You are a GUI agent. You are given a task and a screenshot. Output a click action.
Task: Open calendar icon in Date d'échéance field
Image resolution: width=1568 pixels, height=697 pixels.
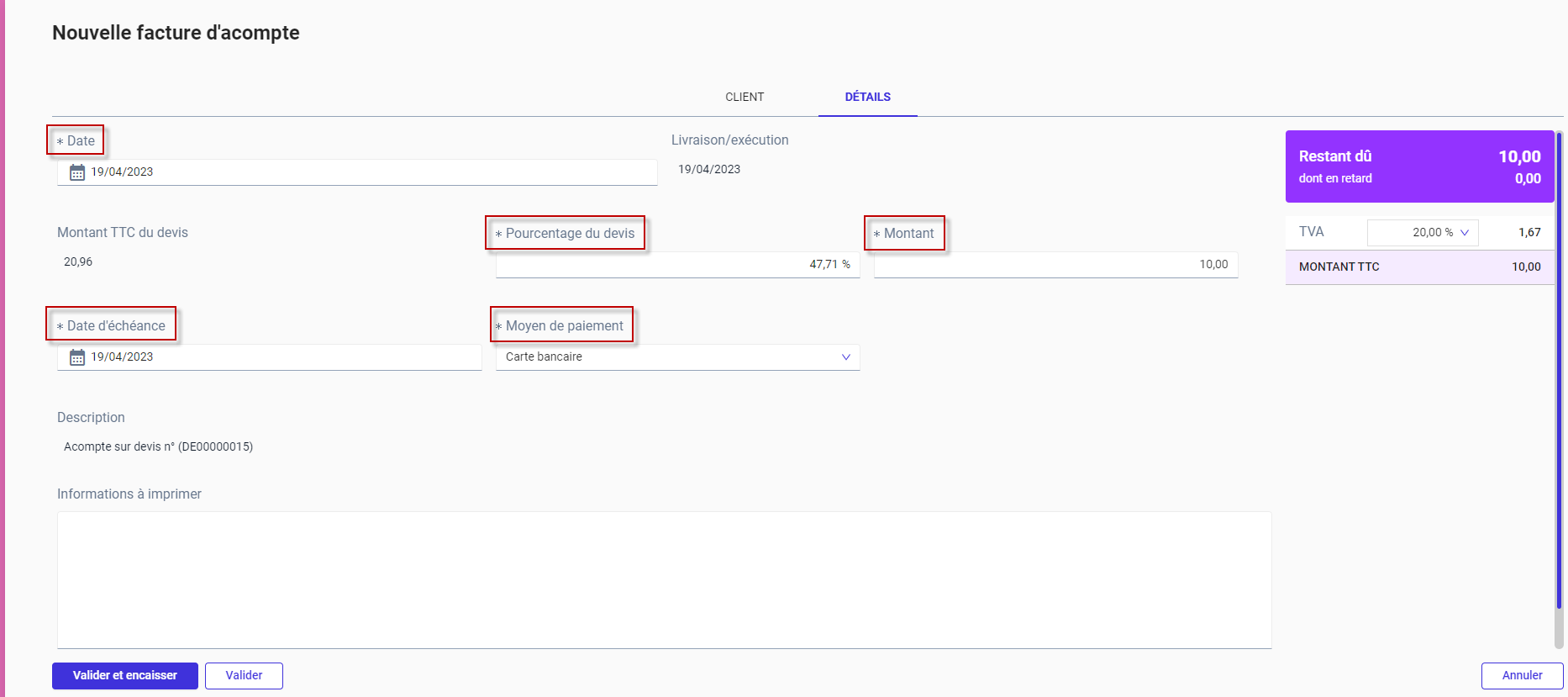pyautogui.click(x=77, y=357)
